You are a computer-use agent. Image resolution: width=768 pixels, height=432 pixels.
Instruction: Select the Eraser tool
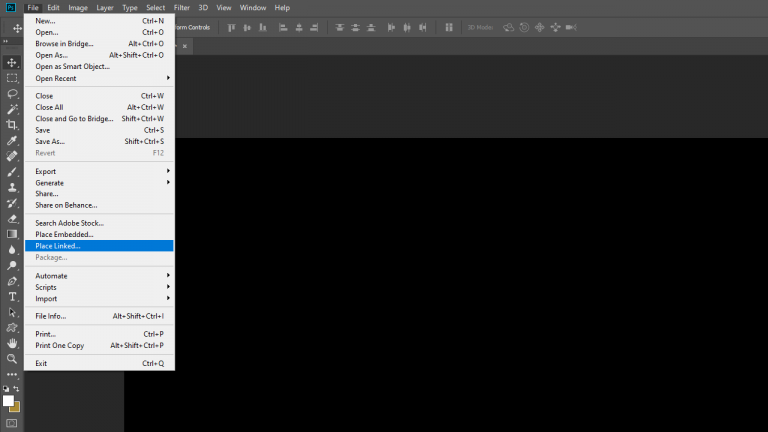[x=12, y=219]
